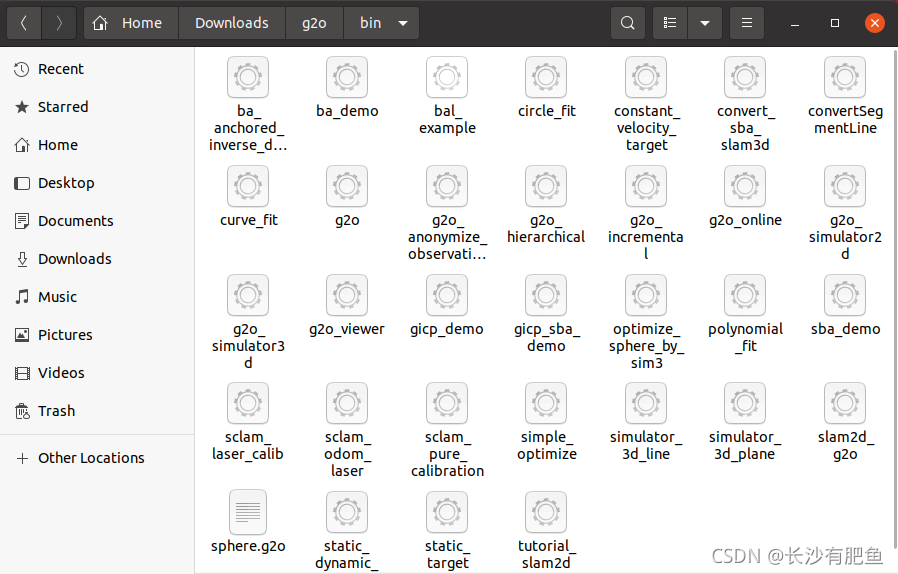Select the gicp_demo executable icon

click(x=447, y=295)
